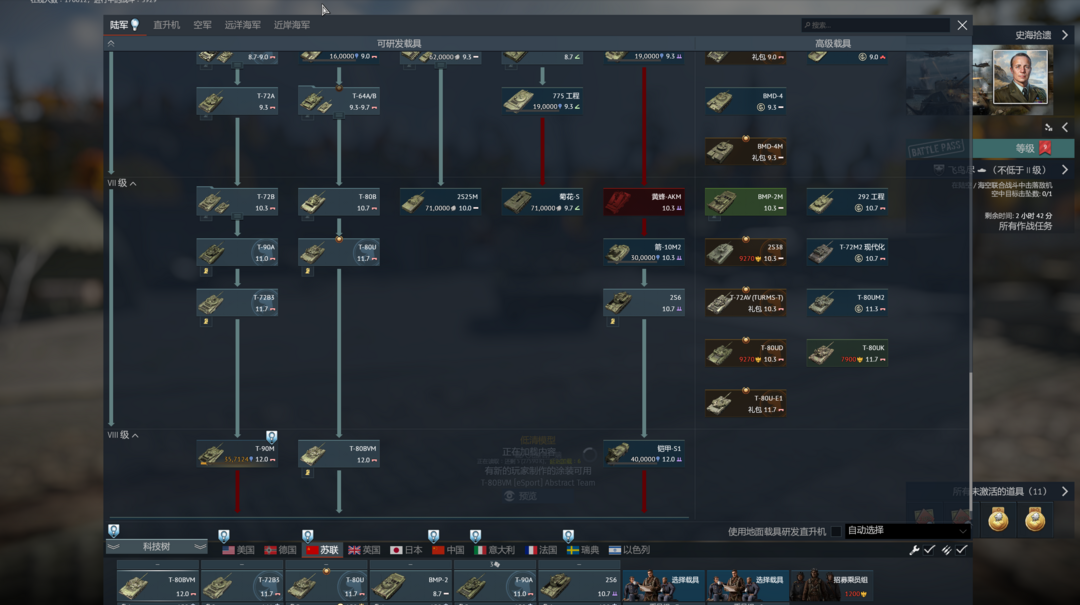Open the 等级 battle pass level button
Screen dimensions: 1080x605
1024,148
